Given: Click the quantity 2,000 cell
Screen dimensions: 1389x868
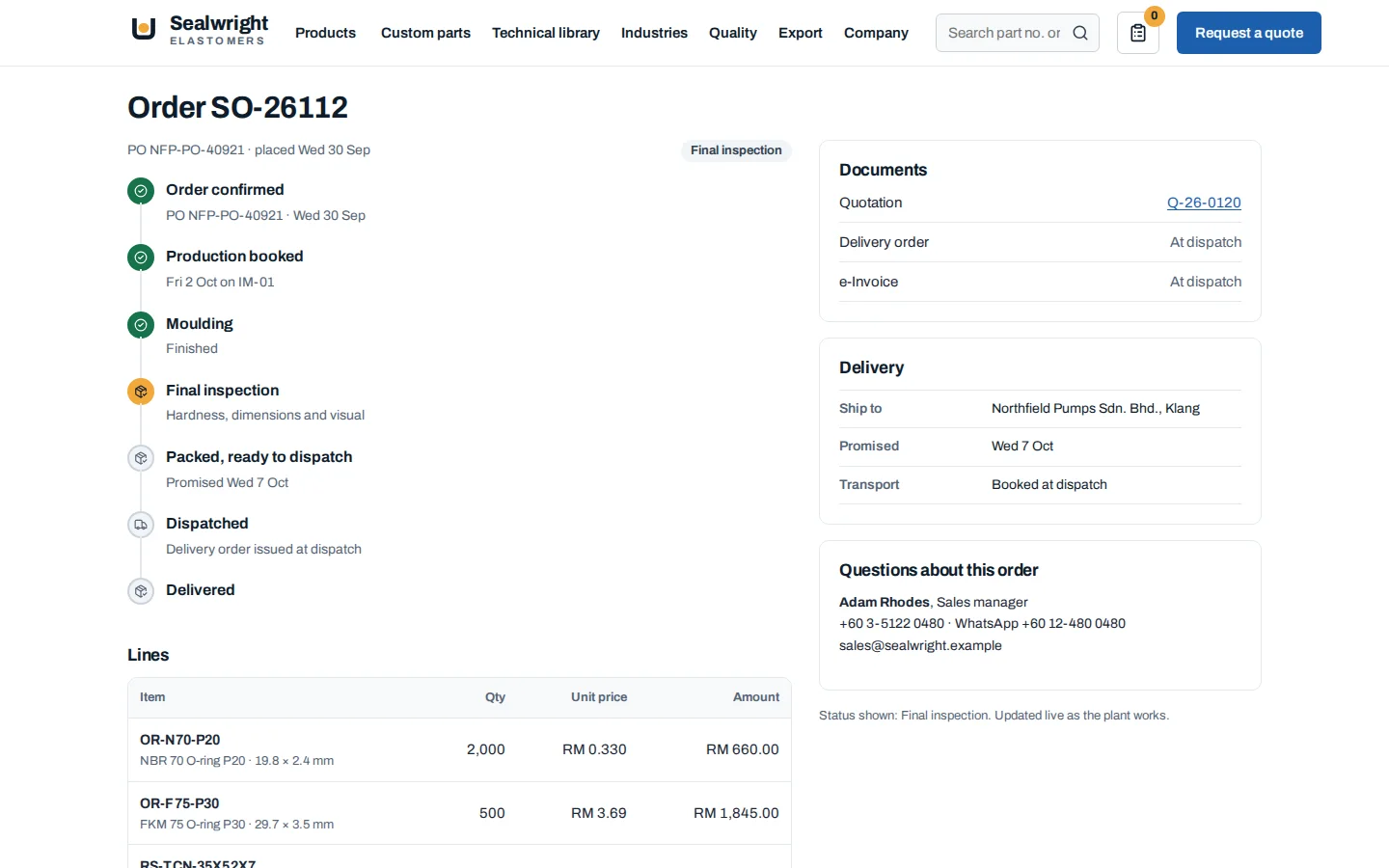Looking at the screenshot, I should pos(486,749).
